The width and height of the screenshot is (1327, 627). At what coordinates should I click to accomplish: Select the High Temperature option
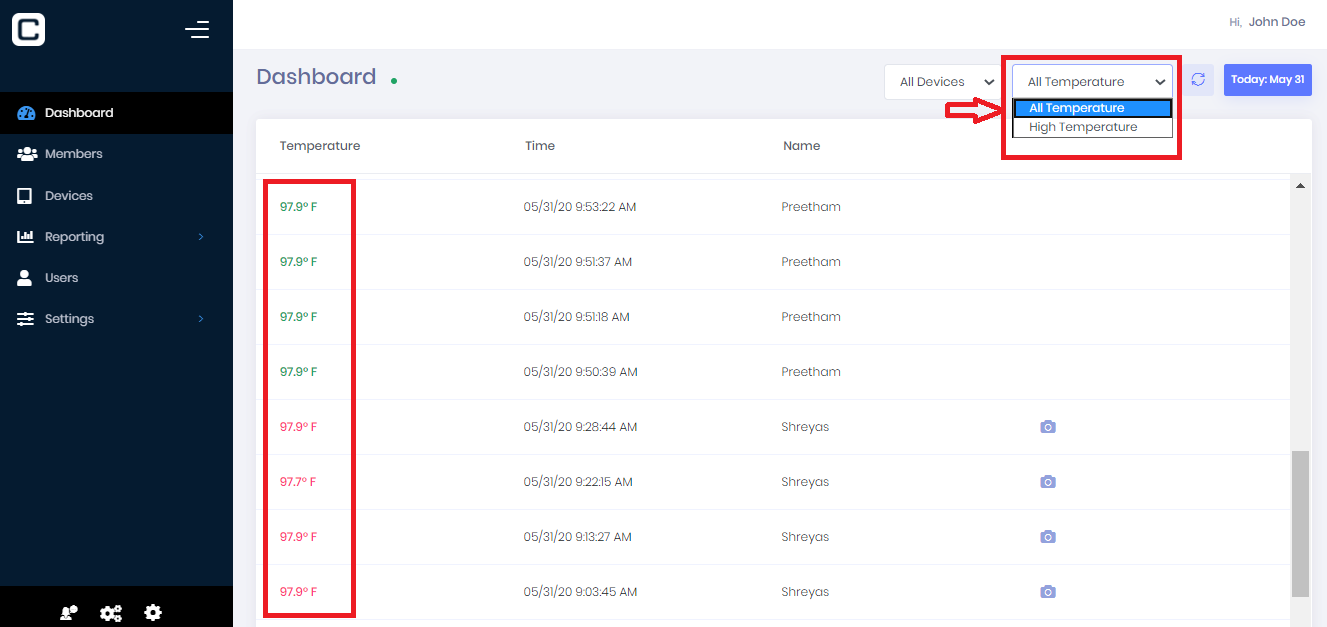point(1093,127)
